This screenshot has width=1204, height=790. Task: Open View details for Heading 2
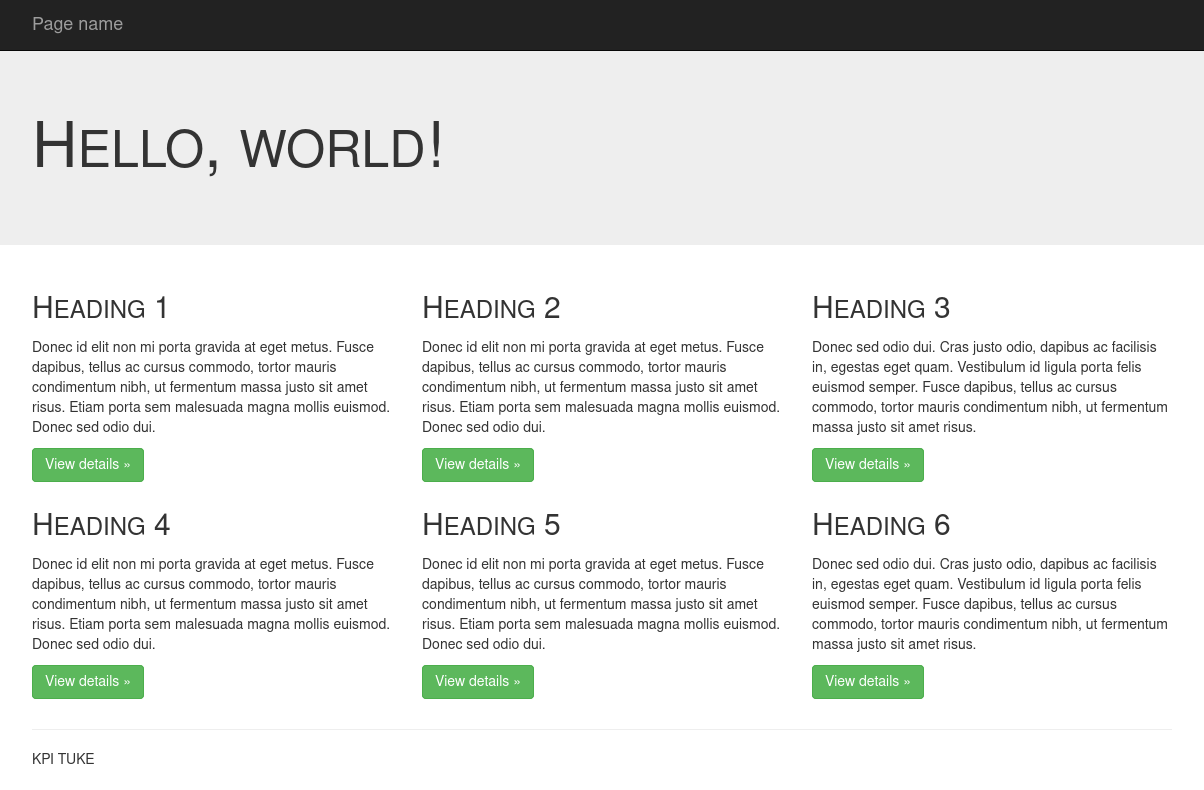(x=477, y=465)
